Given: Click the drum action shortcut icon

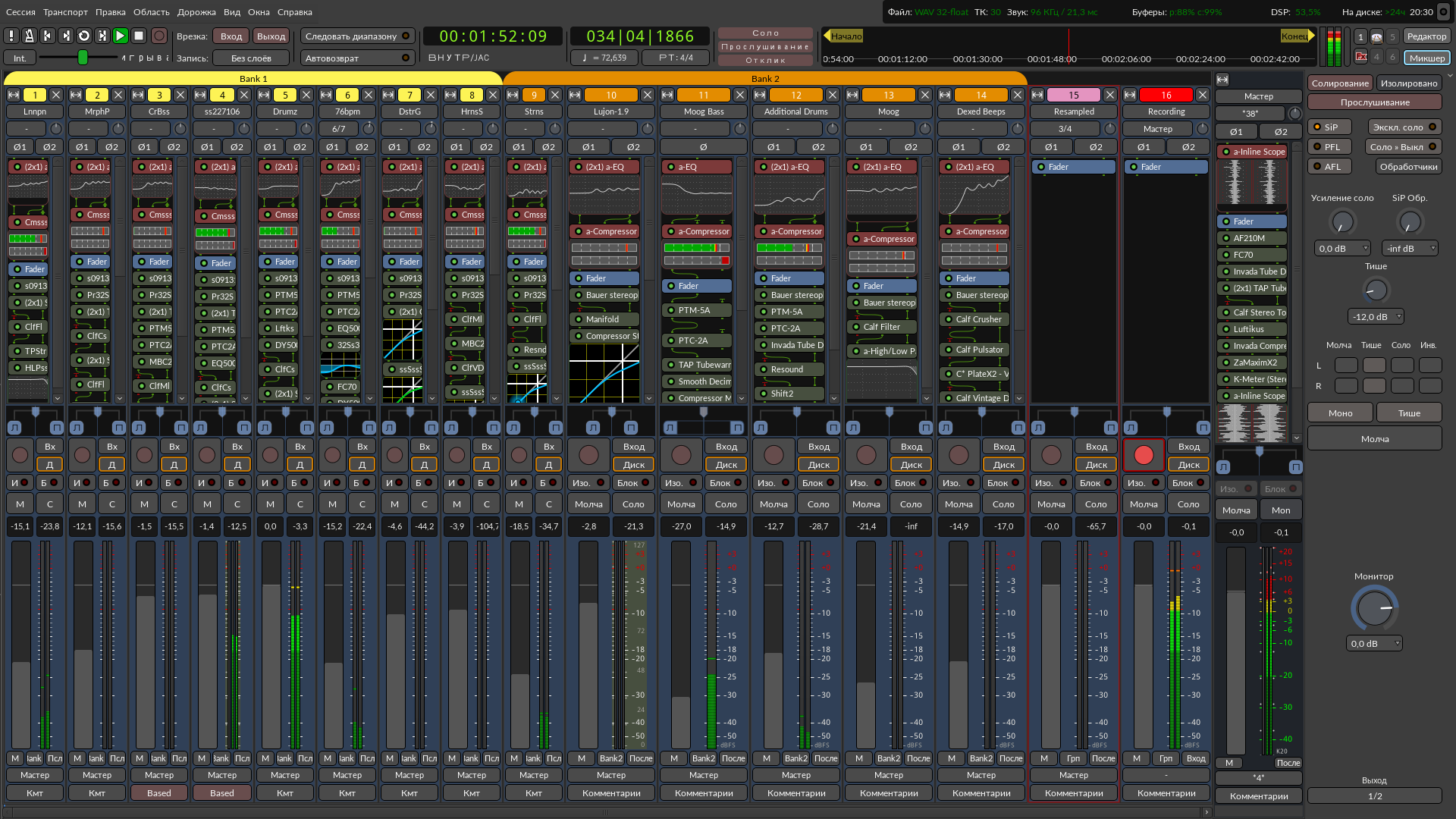Looking at the screenshot, I should coord(1376,36).
